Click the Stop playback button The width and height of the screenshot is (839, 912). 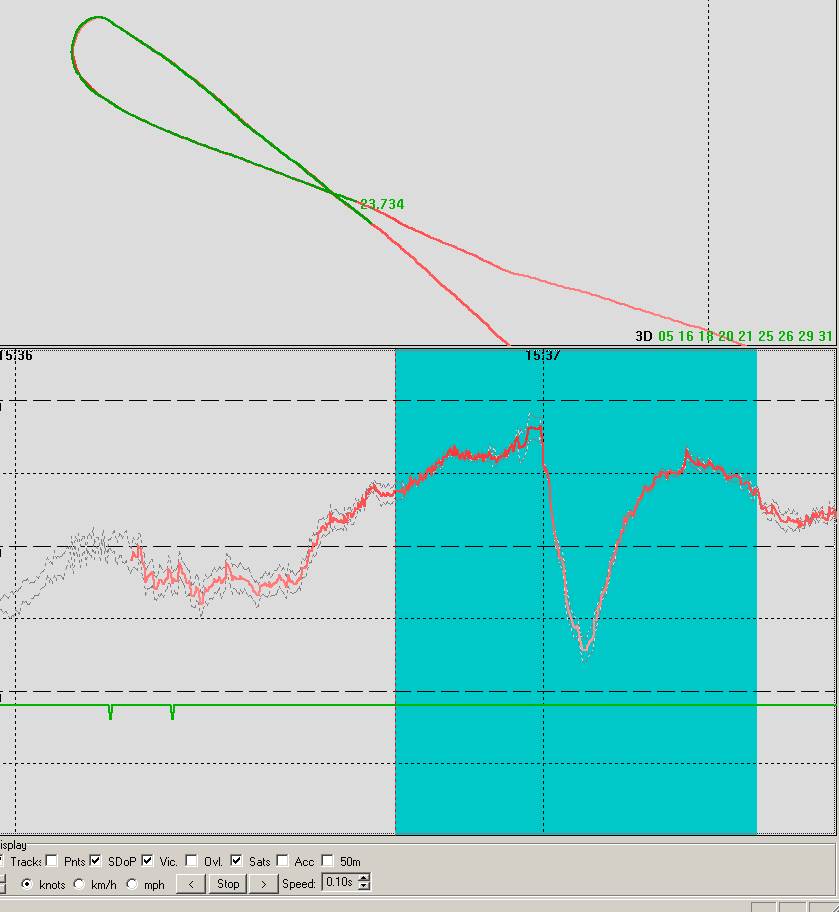pos(228,883)
